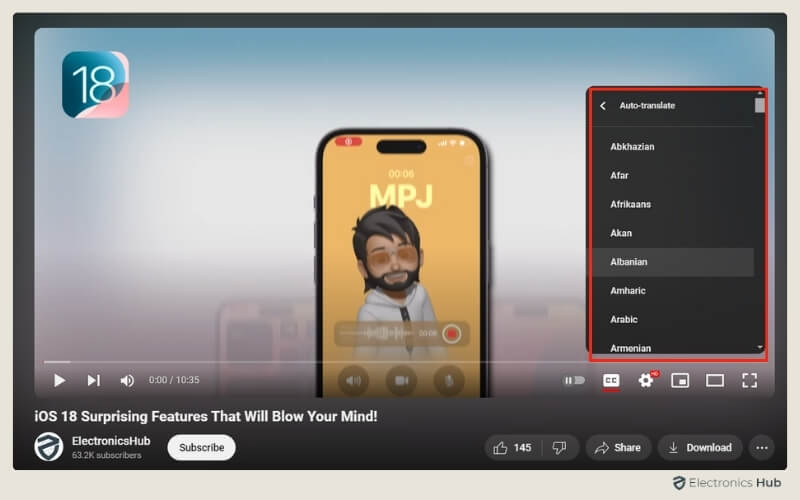Viewport: 800px width, 500px height.
Task: Open the more actions three-dot menu
Action: click(762, 448)
